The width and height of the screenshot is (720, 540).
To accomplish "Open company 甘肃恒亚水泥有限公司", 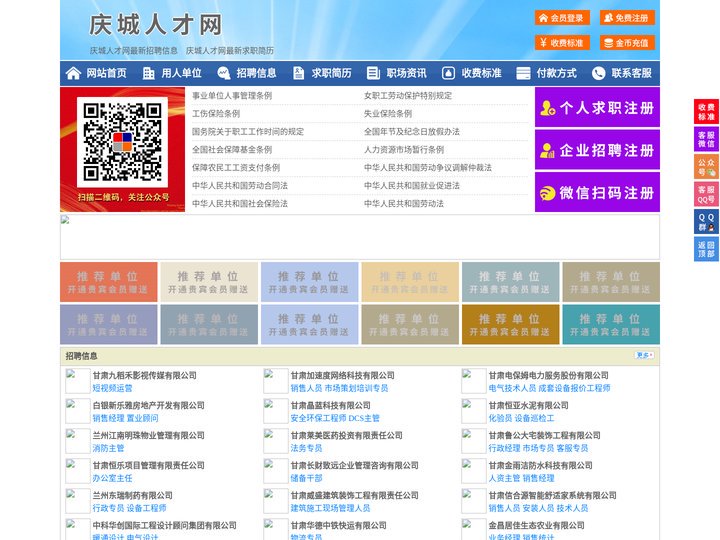I will click(529, 405).
